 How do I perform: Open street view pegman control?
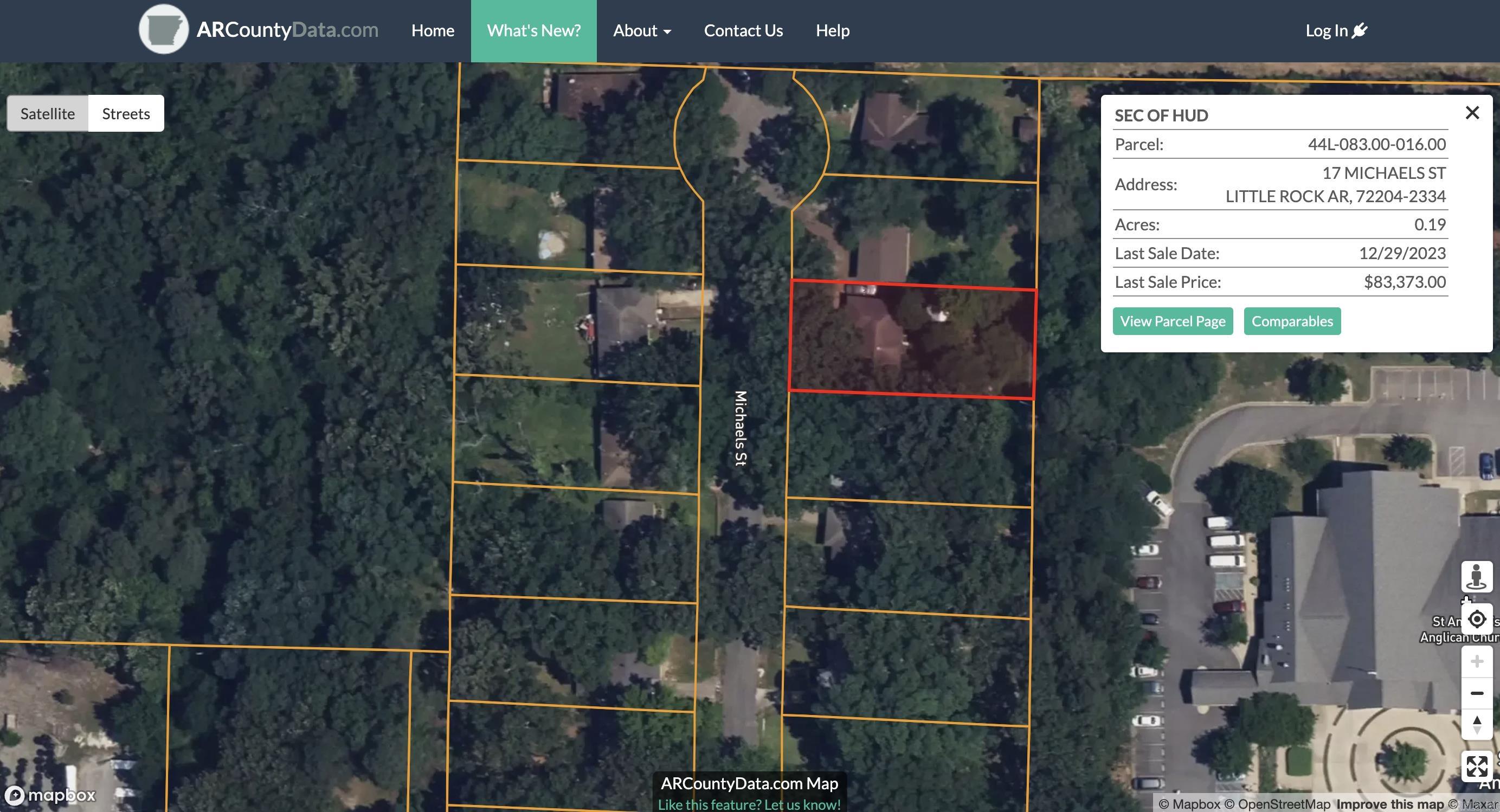coord(1476,577)
